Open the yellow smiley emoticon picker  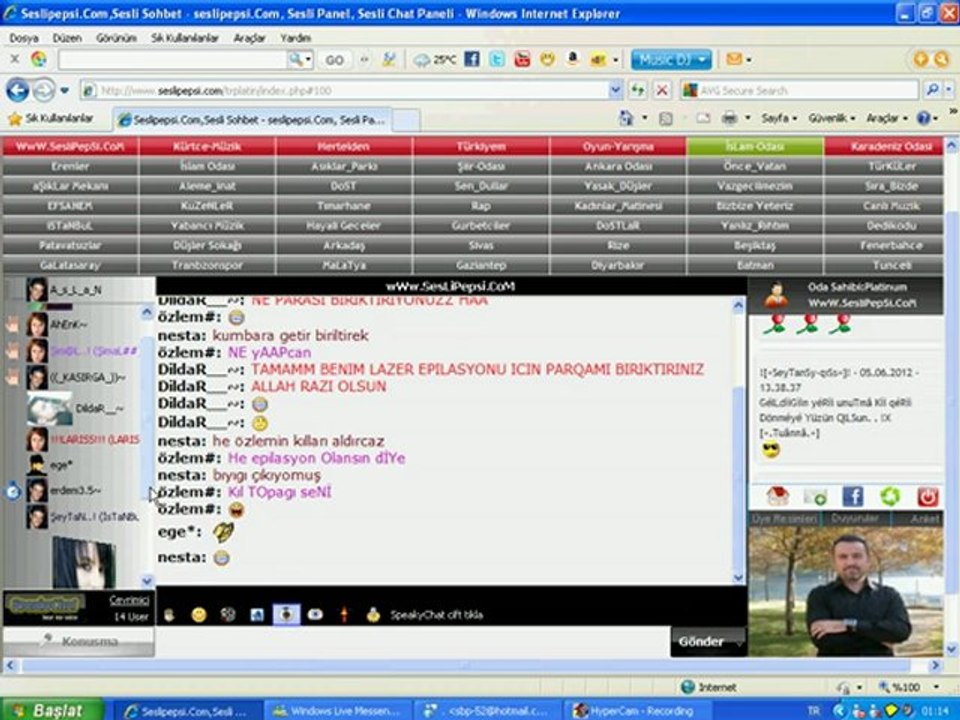coord(198,615)
